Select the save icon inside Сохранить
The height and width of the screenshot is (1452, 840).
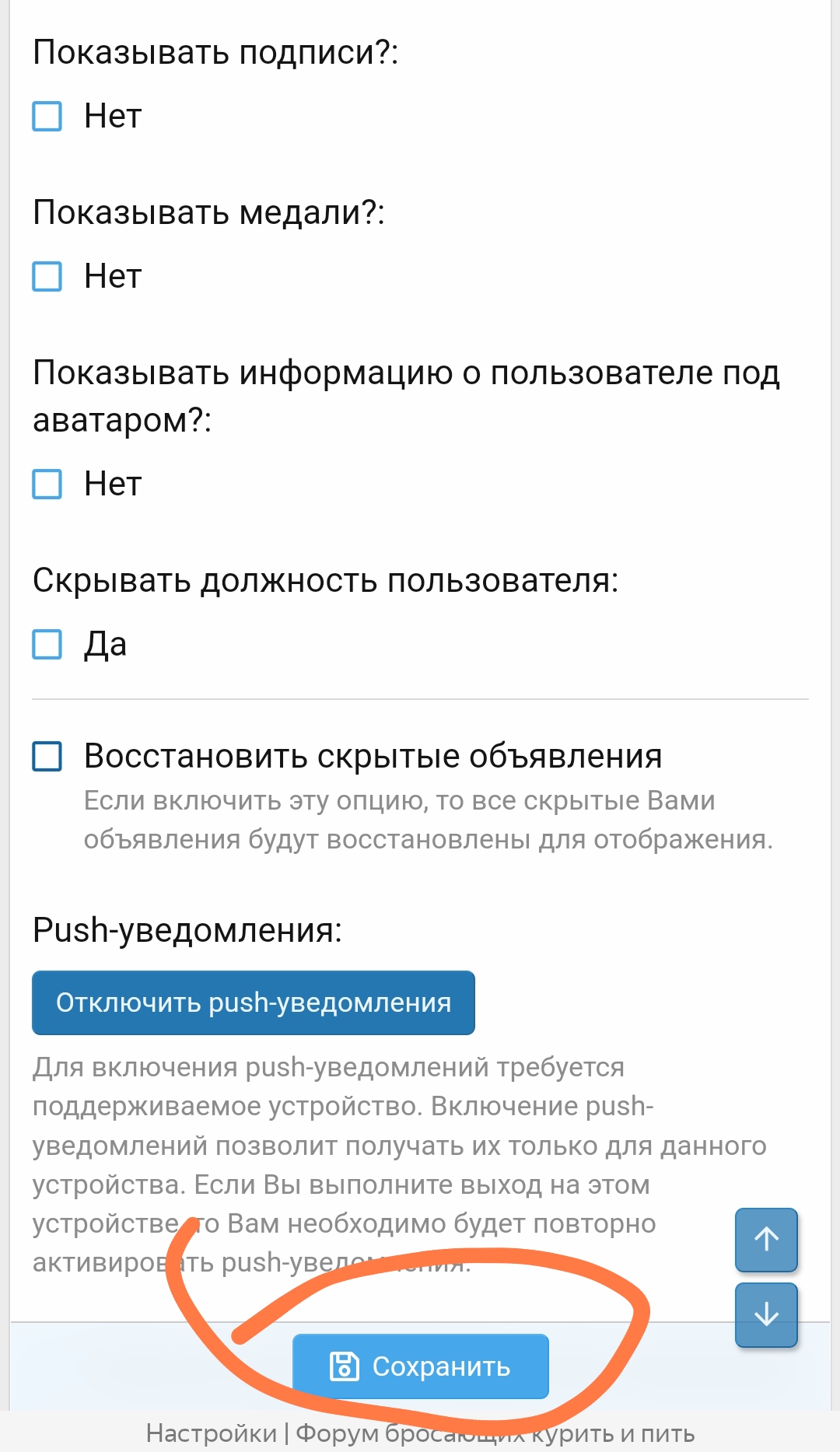[x=345, y=1365]
